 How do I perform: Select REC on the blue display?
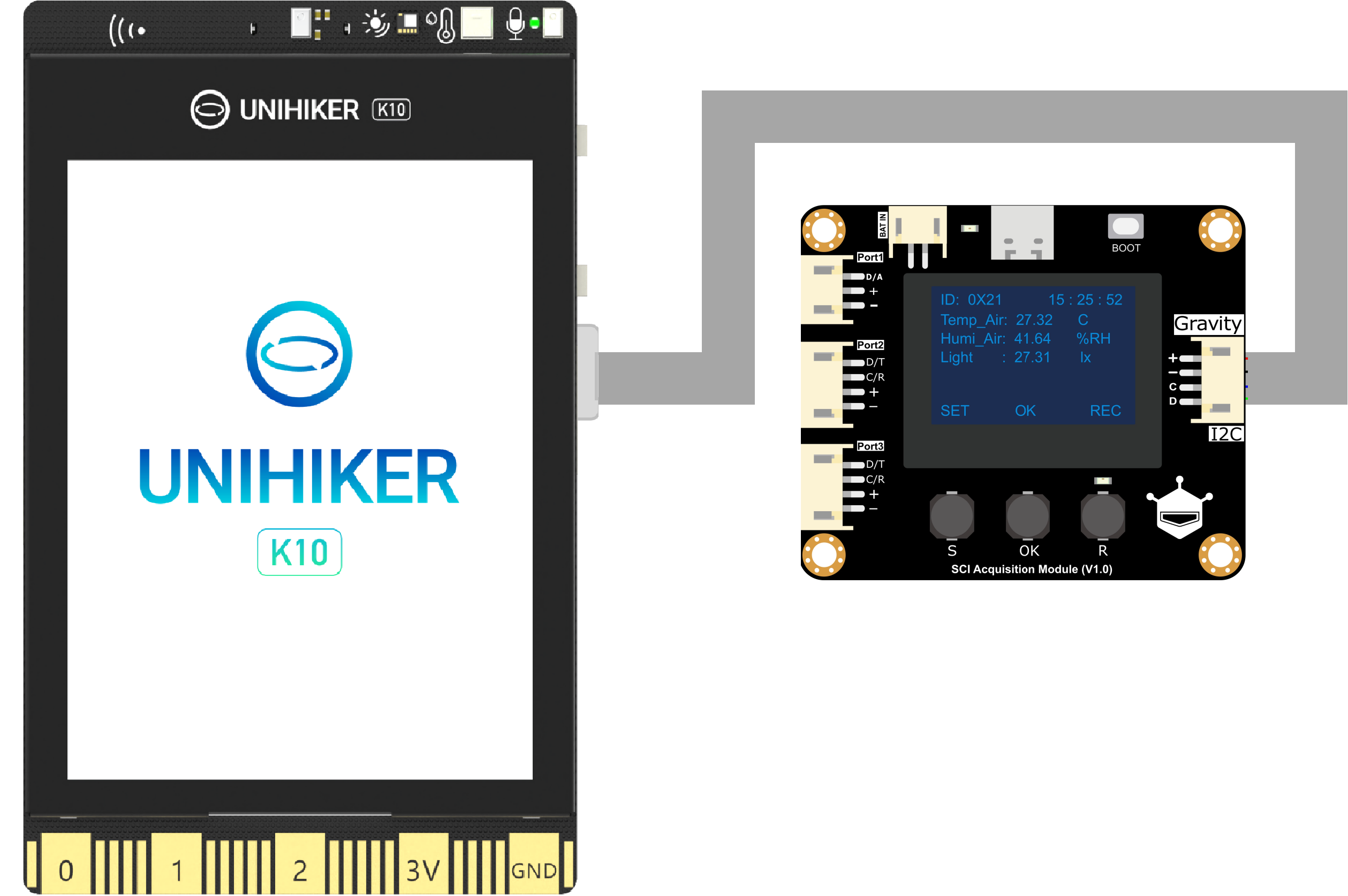coord(1105,411)
